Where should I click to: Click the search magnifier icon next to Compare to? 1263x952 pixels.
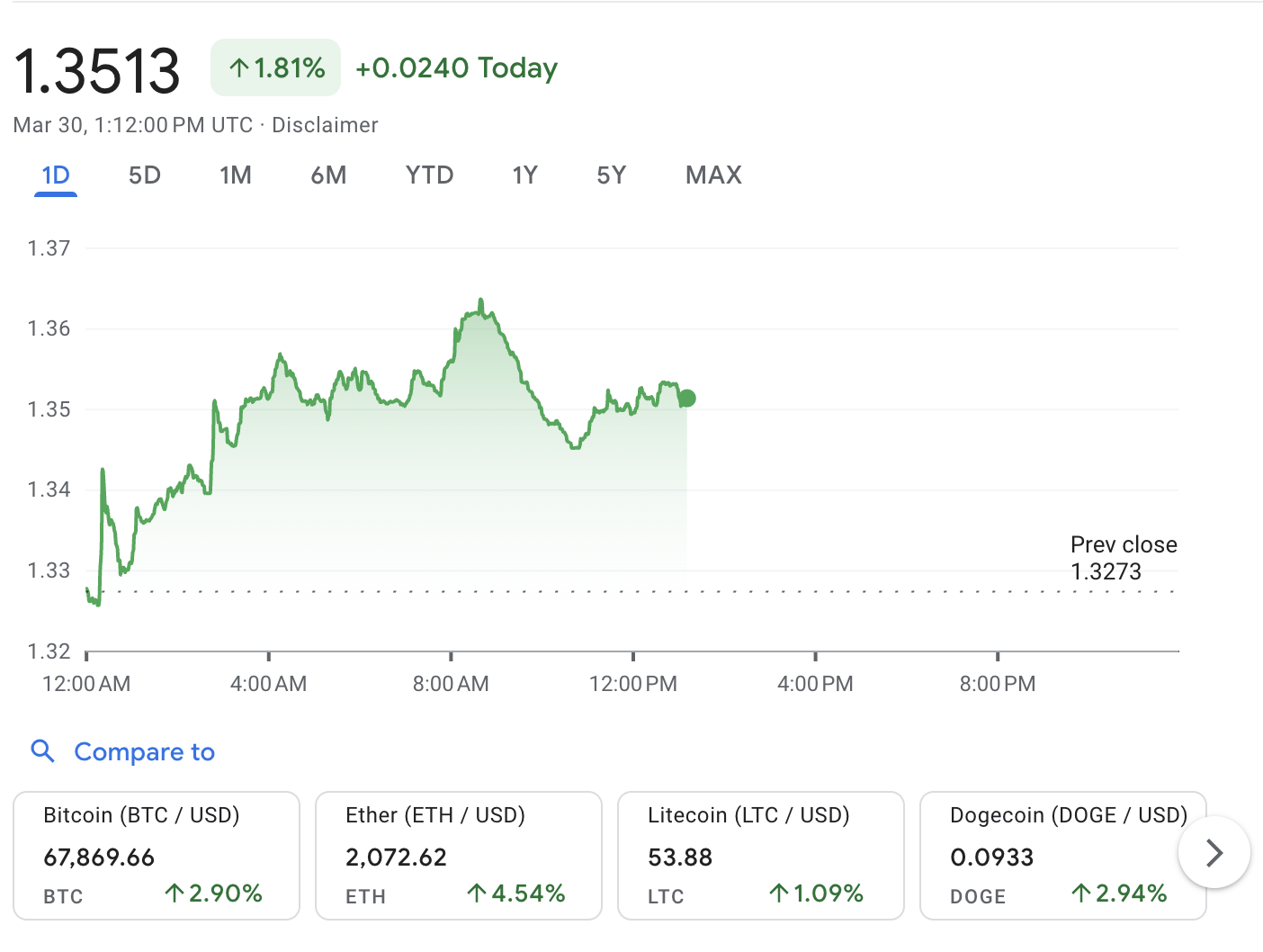pyautogui.click(x=42, y=751)
